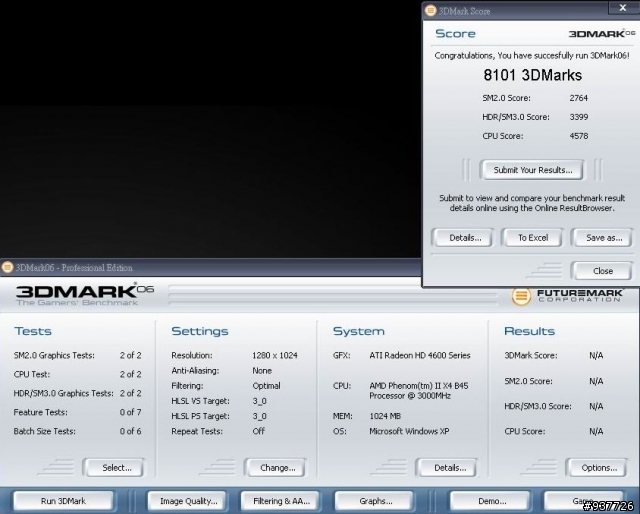Click HDR/SM3.0 Score value 3399

tap(578, 117)
